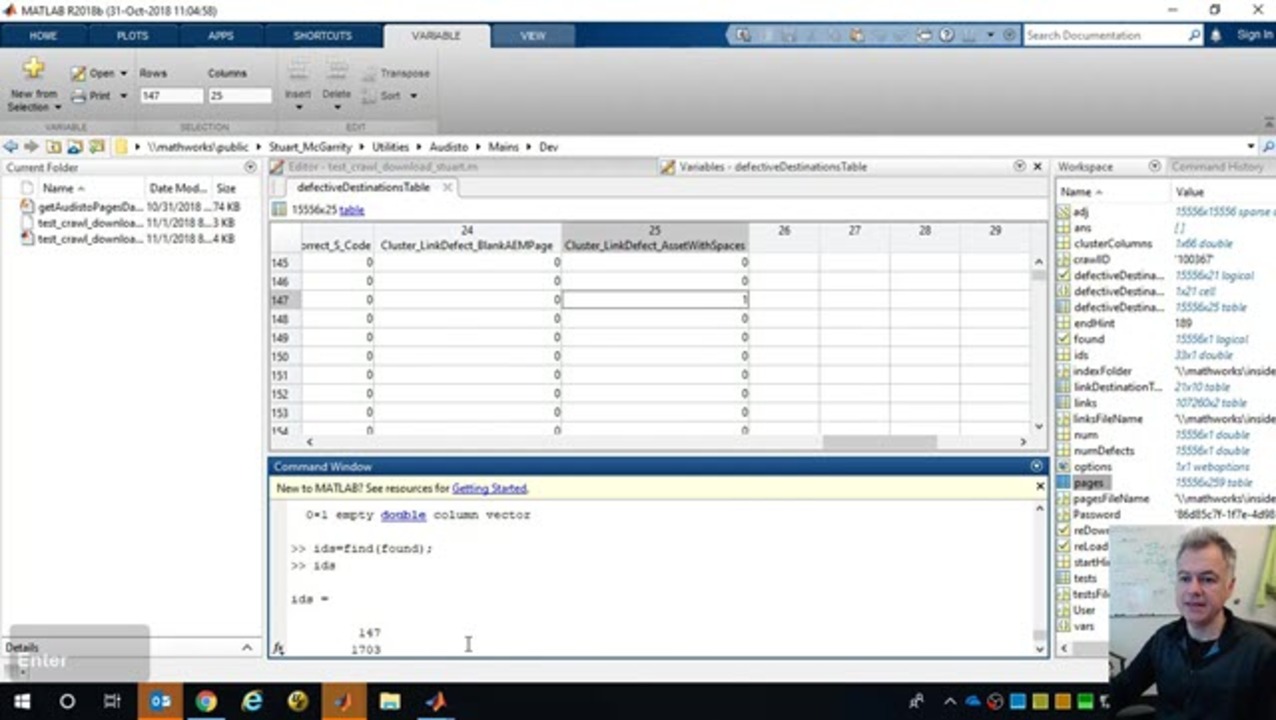Switch to the PLOTS ribbon tab
1276x720 pixels.
click(132, 35)
